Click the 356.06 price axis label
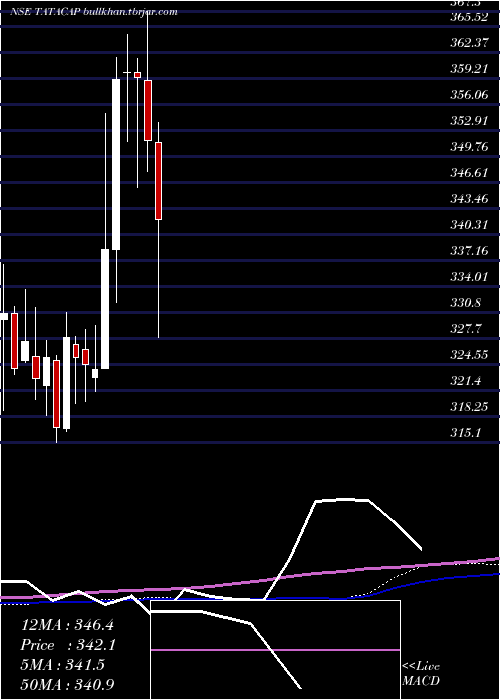Image resolution: width=500 pixels, height=700 pixels. point(470,95)
